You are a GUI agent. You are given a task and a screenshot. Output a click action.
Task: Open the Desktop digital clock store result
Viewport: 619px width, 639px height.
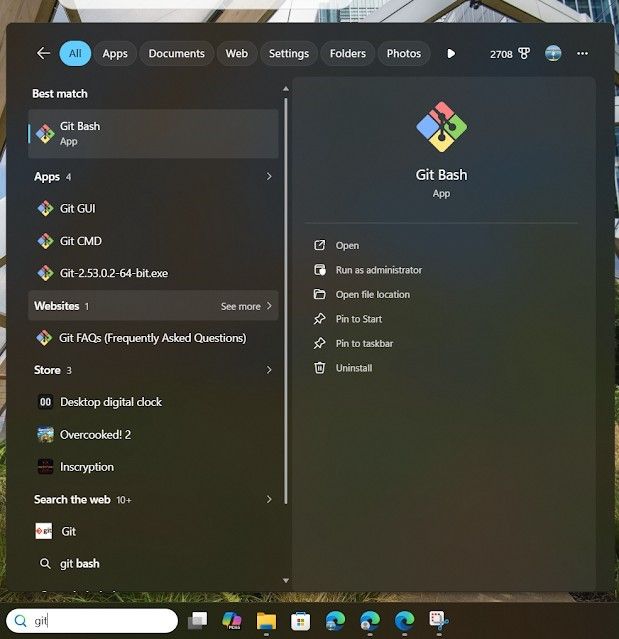[x=110, y=402]
